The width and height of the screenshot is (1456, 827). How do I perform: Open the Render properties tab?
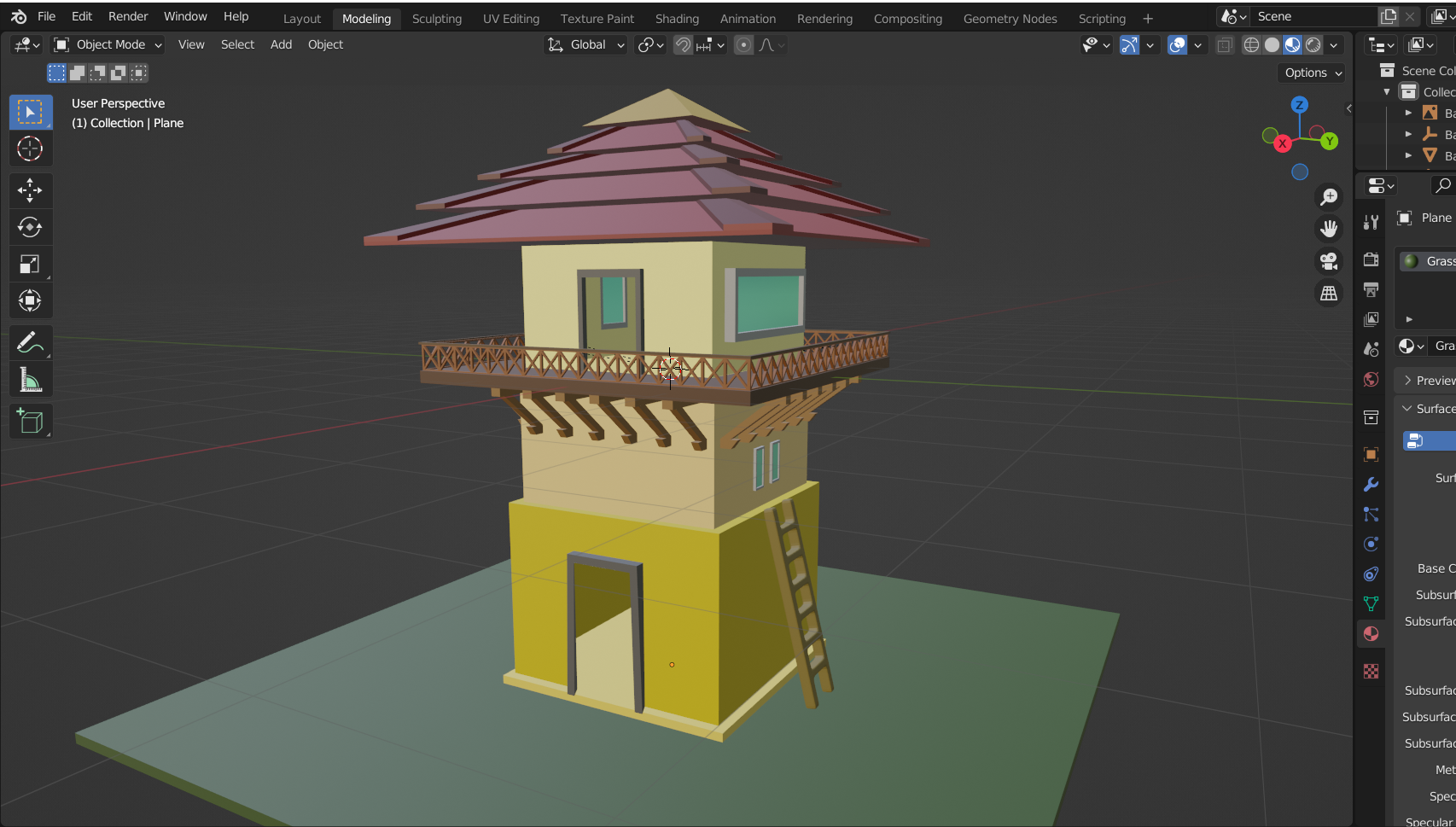(1372, 259)
